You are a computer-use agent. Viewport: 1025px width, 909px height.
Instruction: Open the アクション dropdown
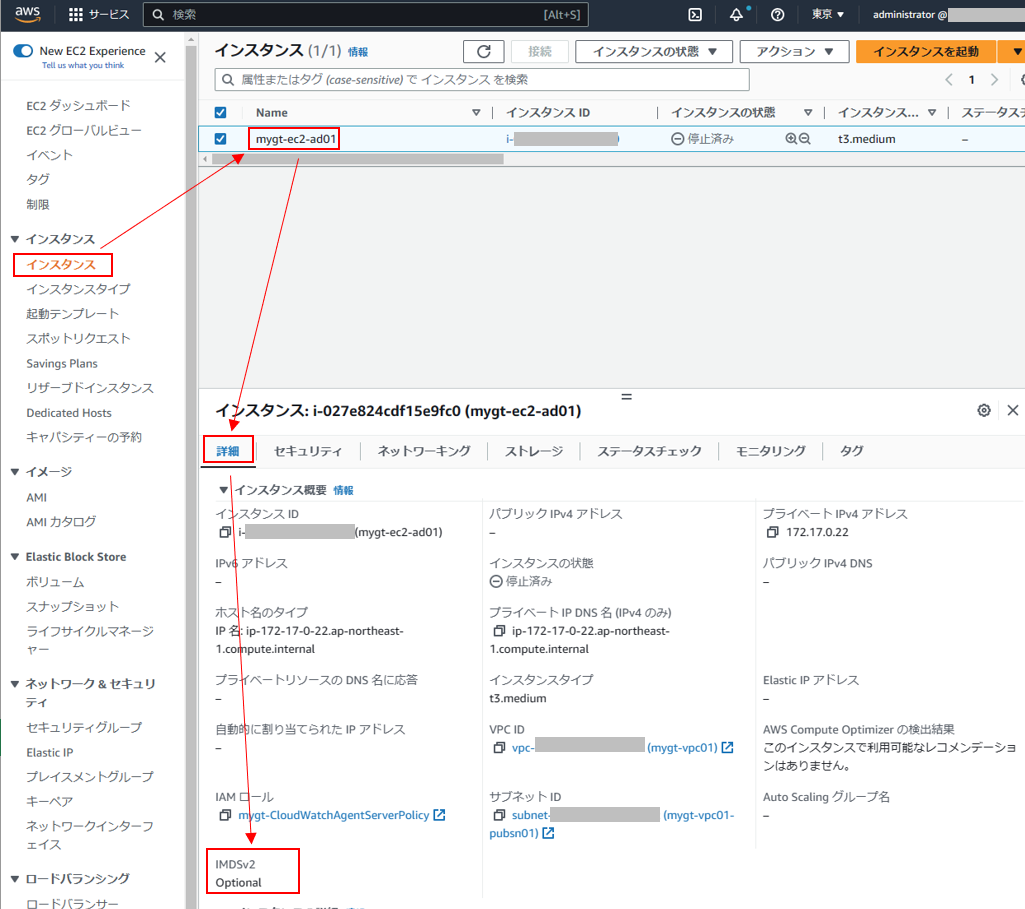[794, 52]
